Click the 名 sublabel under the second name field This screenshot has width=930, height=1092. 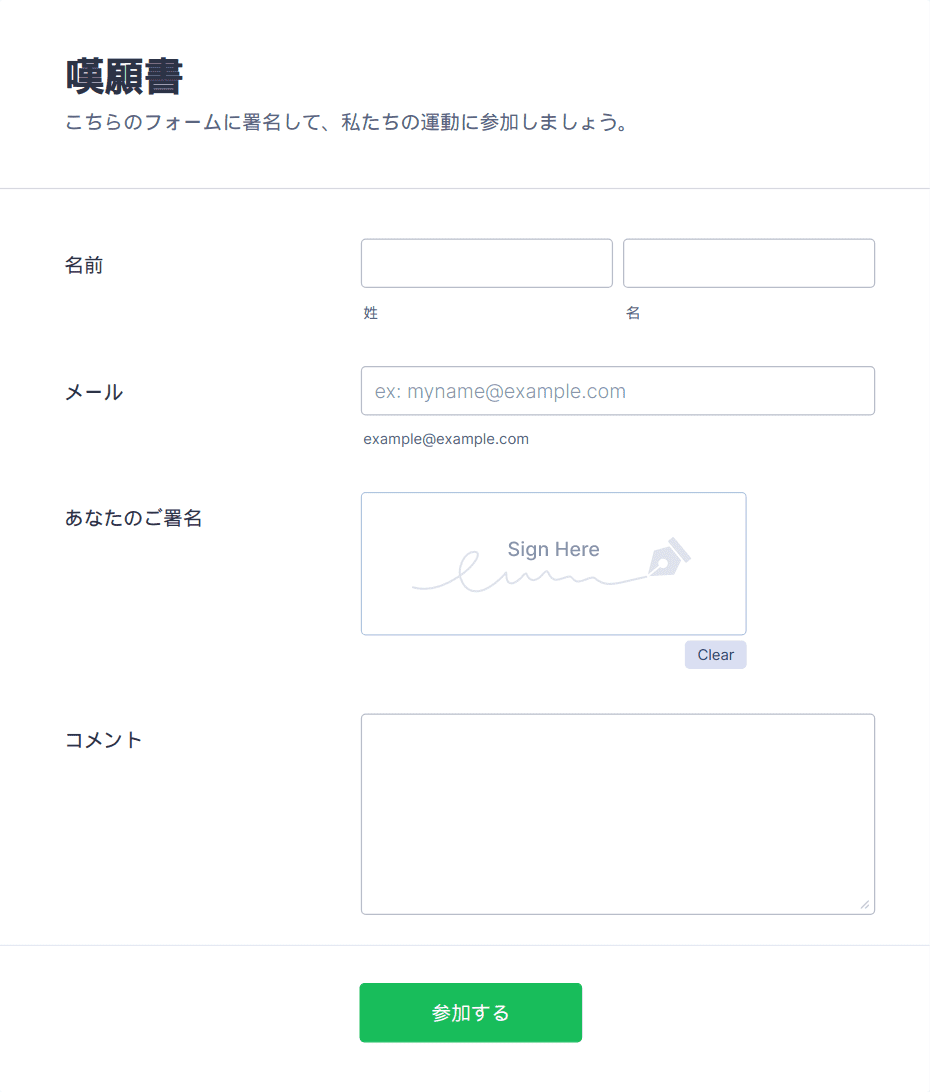pyautogui.click(x=633, y=313)
